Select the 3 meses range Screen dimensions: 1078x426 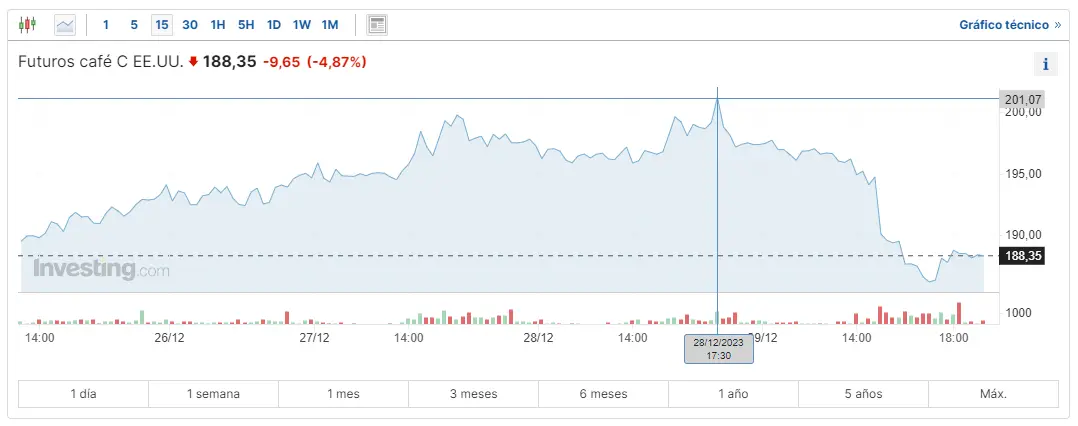coord(473,394)
